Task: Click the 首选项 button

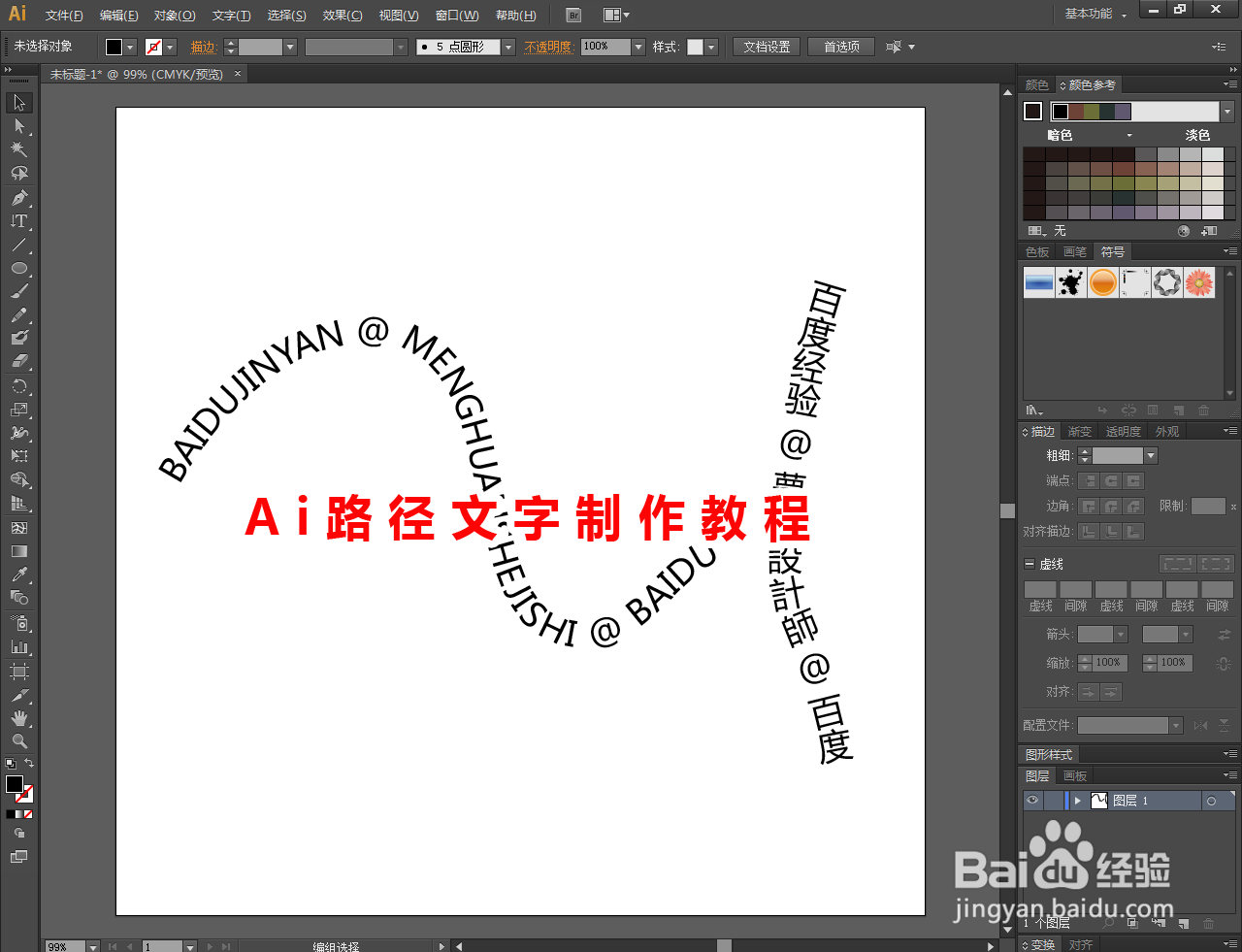Action: (x=841, y=47)
